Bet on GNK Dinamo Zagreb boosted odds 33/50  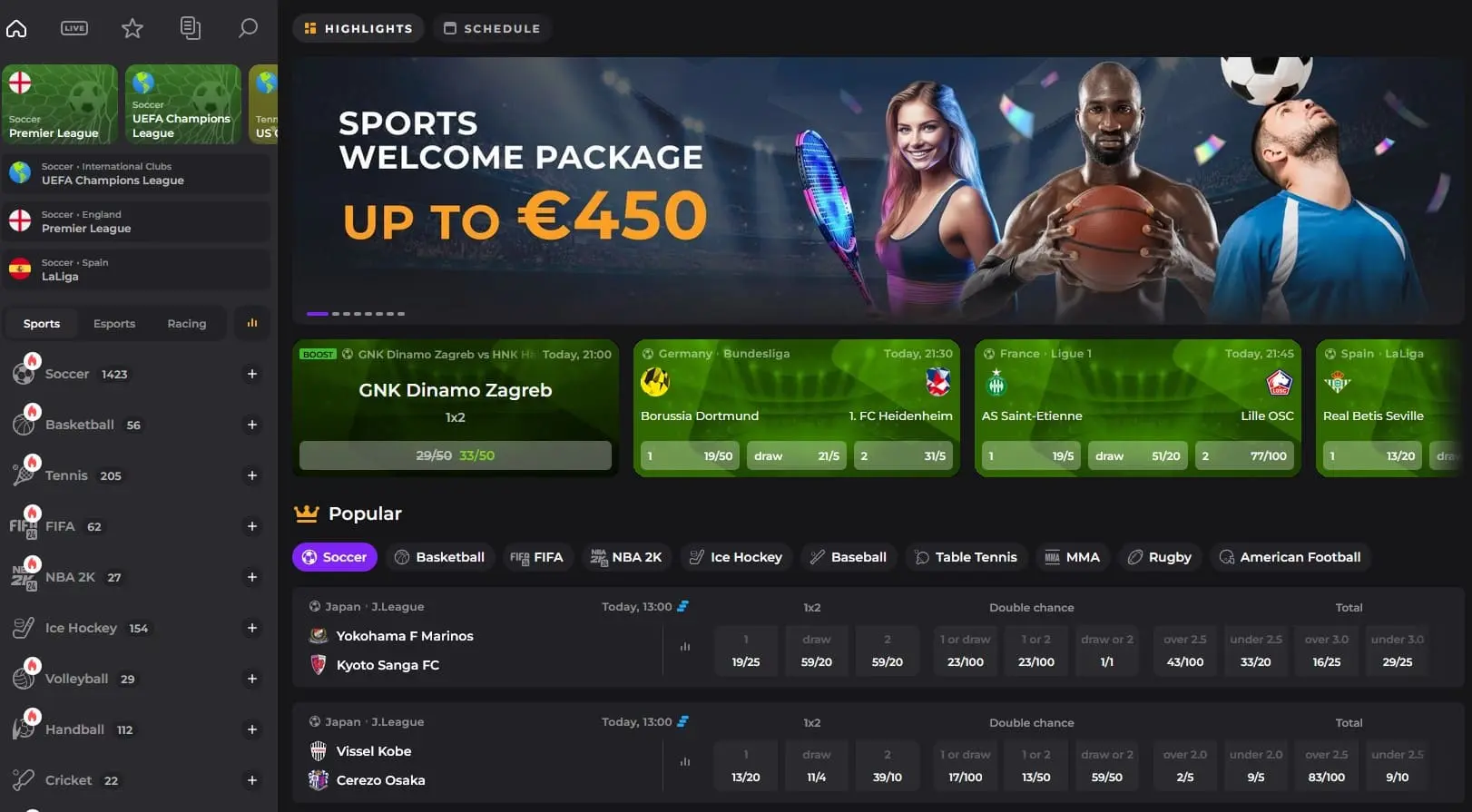click(456, 455)
